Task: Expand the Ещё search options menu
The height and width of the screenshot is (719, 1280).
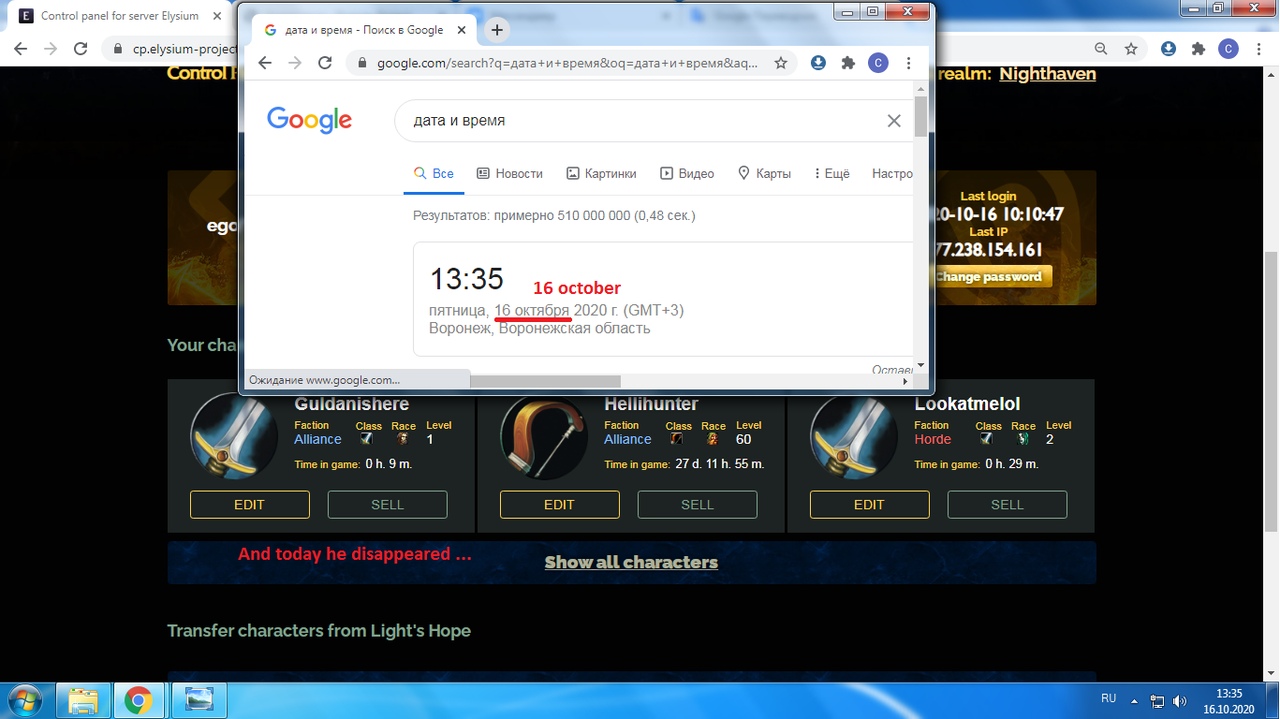Action: click(x=832, y=173)
